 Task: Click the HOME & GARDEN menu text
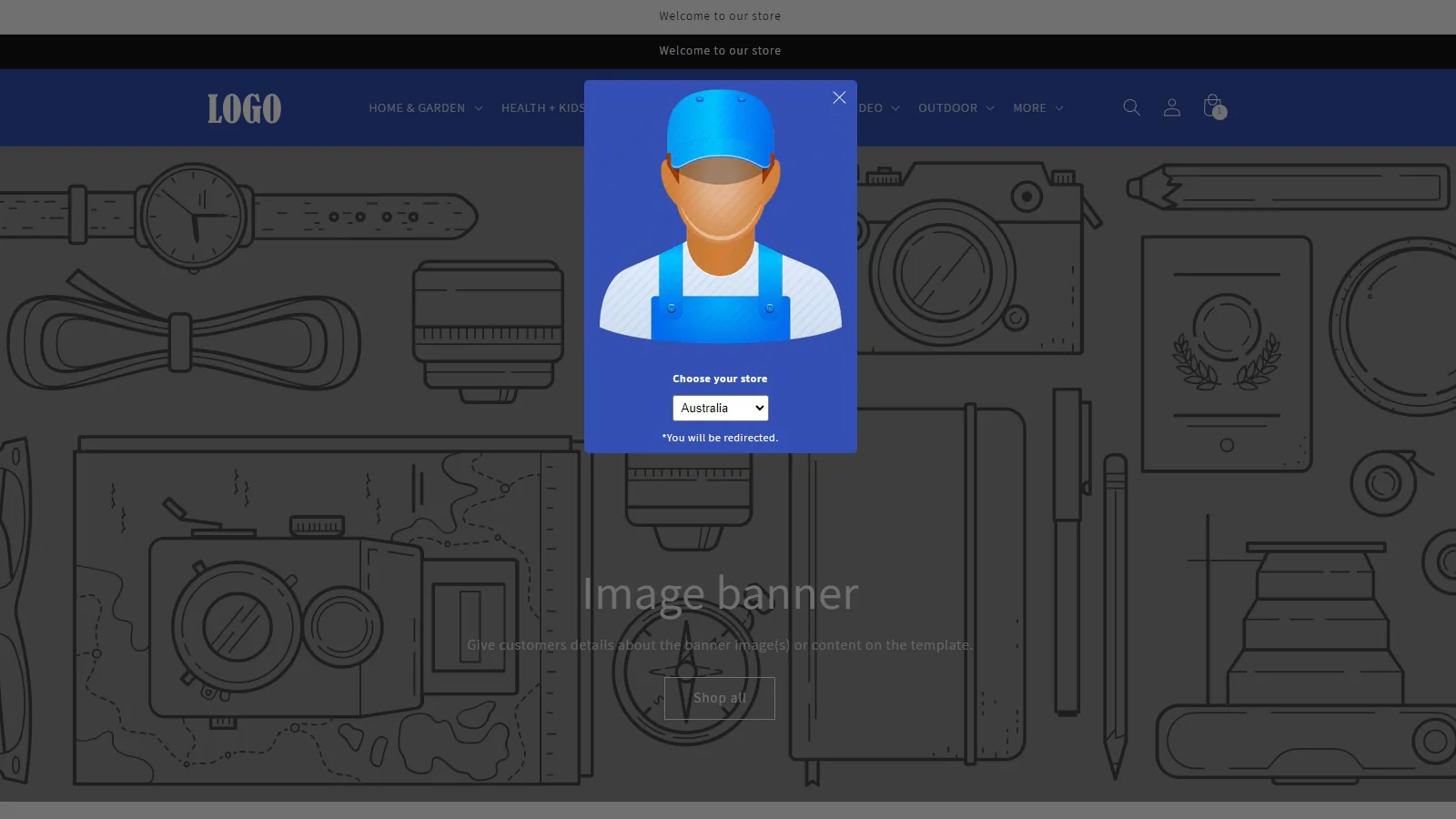417,108
